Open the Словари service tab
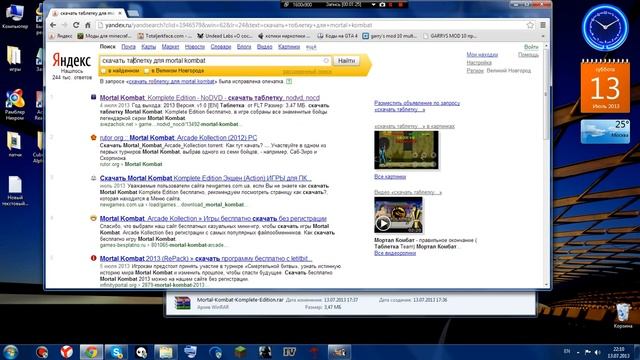 click(221, 47)
